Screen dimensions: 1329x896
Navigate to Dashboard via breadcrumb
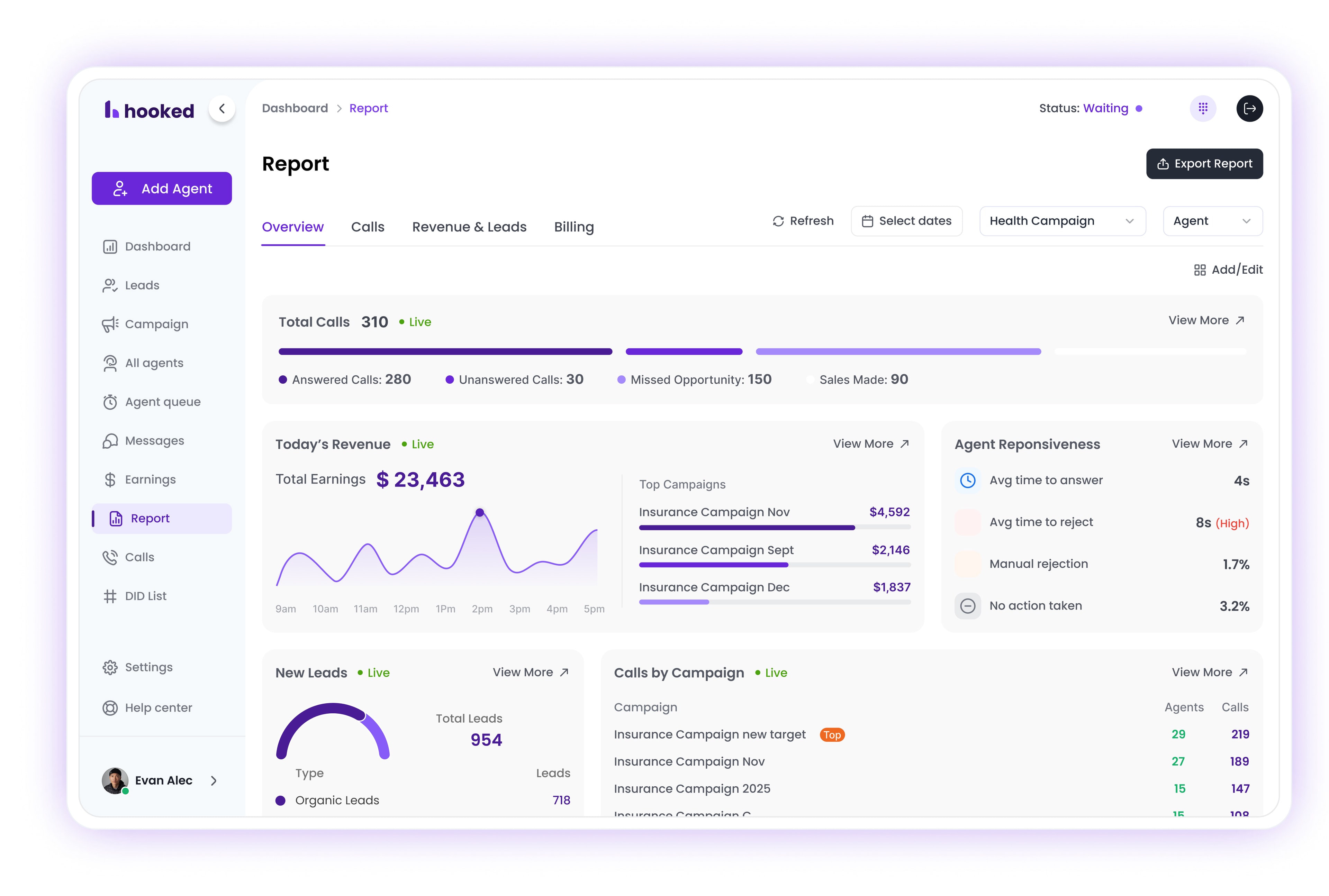click(295, 108)
